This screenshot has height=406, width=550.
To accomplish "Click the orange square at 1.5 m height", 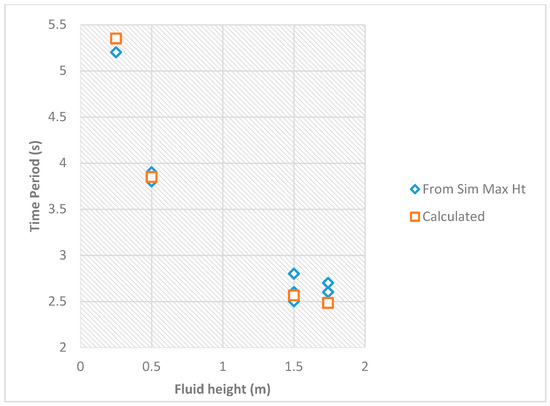I will point(294,295).
